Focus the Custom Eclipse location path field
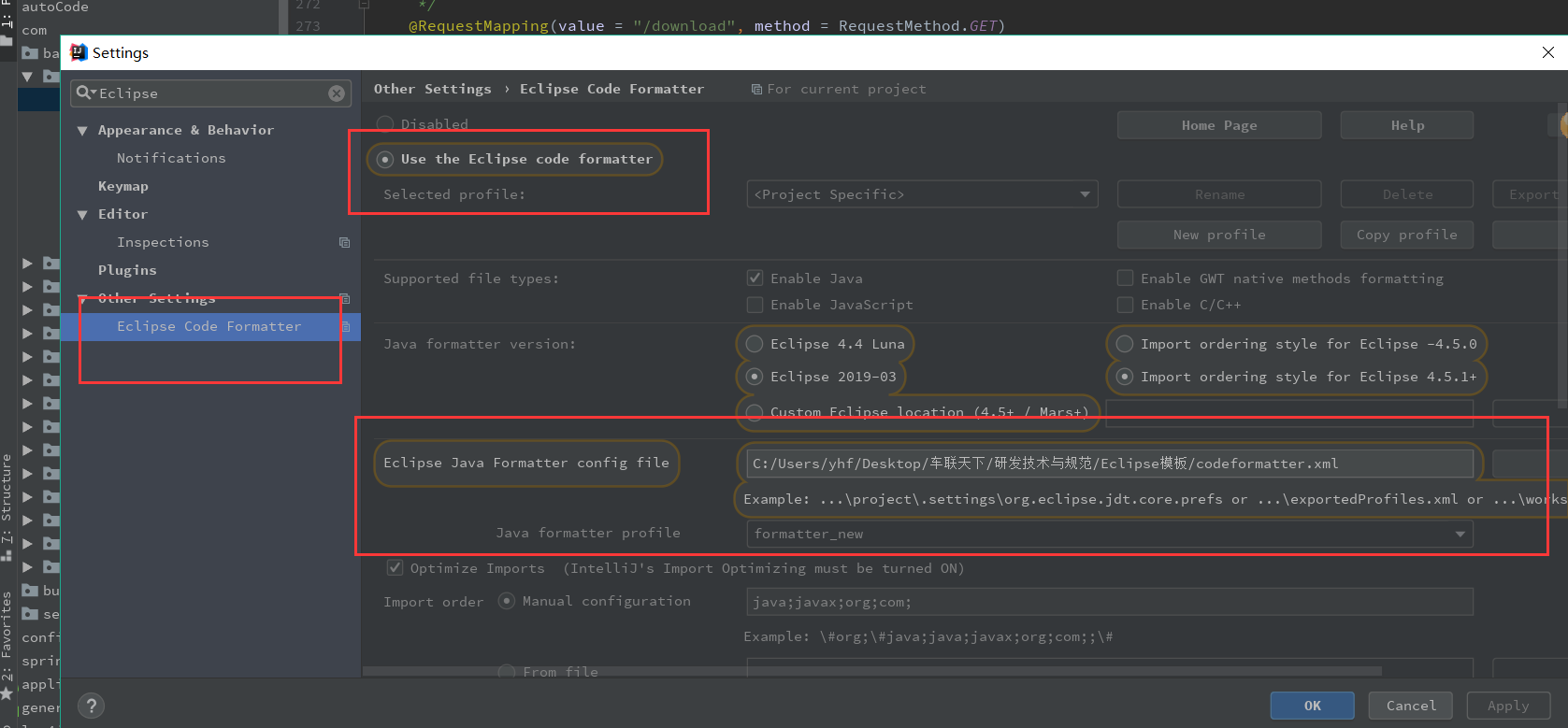This screenshot has width=1568, height=728. point(1289,412)
